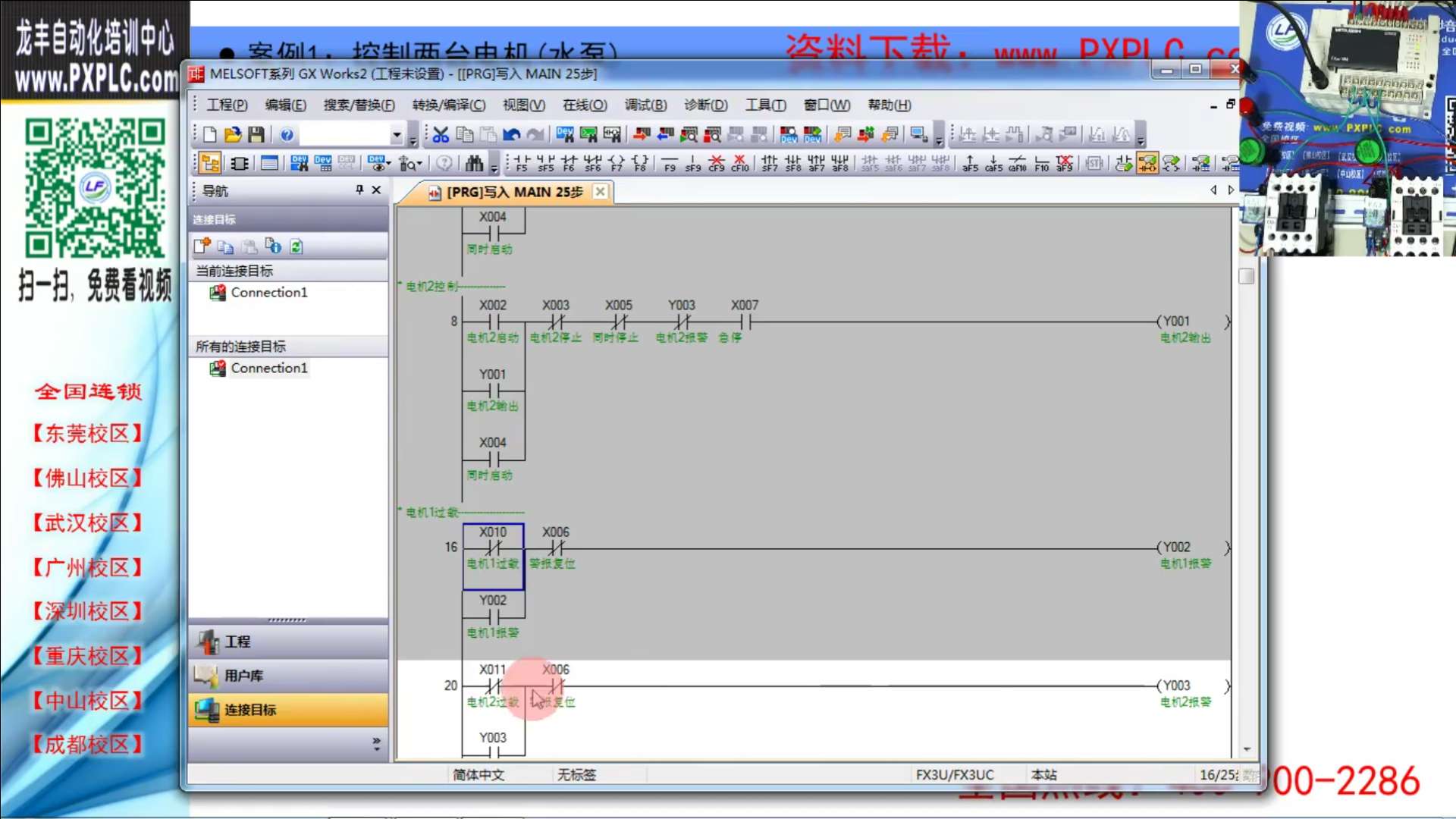Open the 工程(P) menu
This screenshot has width=1456, height=819.
227,105
